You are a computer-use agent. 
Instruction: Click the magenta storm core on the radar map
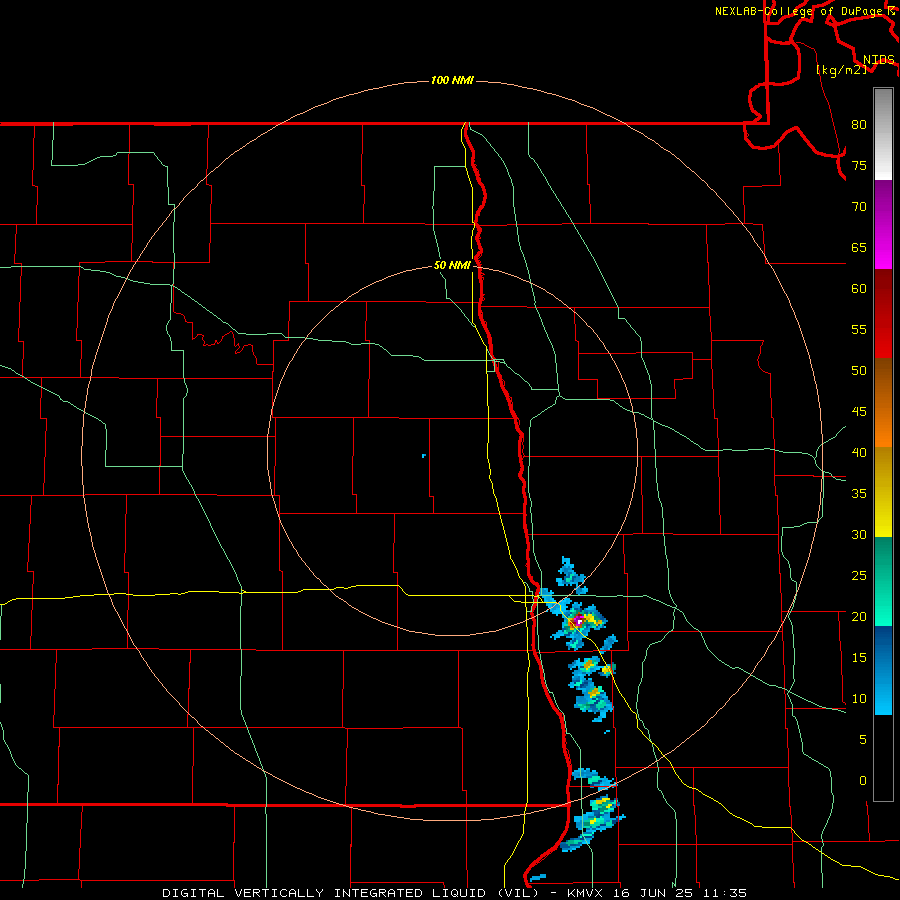tap(579, 619)
